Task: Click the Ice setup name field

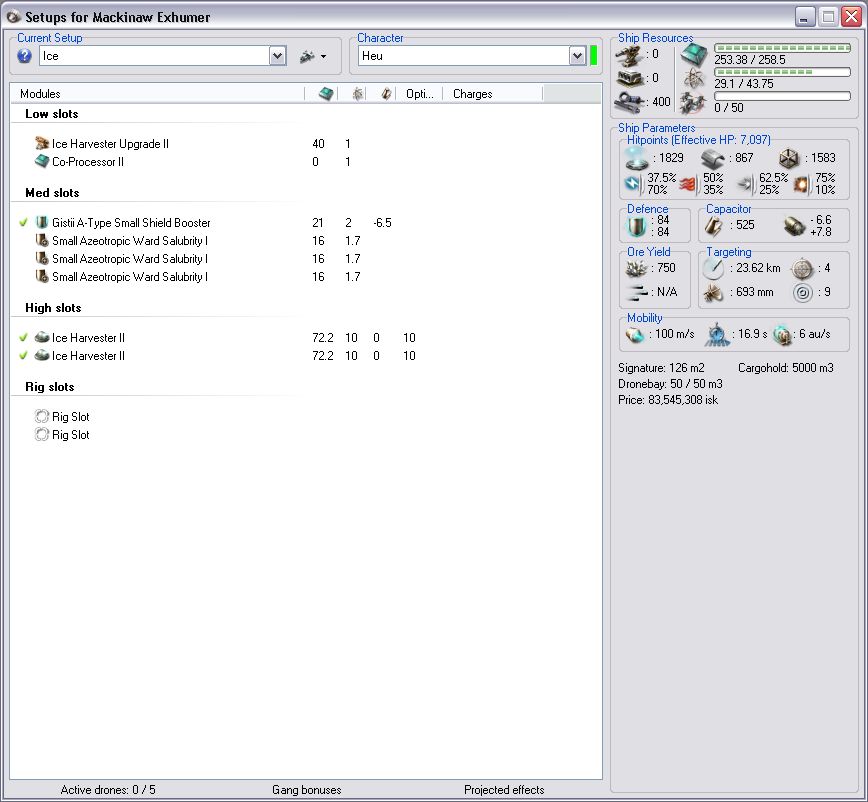Action: click(154, 56)
